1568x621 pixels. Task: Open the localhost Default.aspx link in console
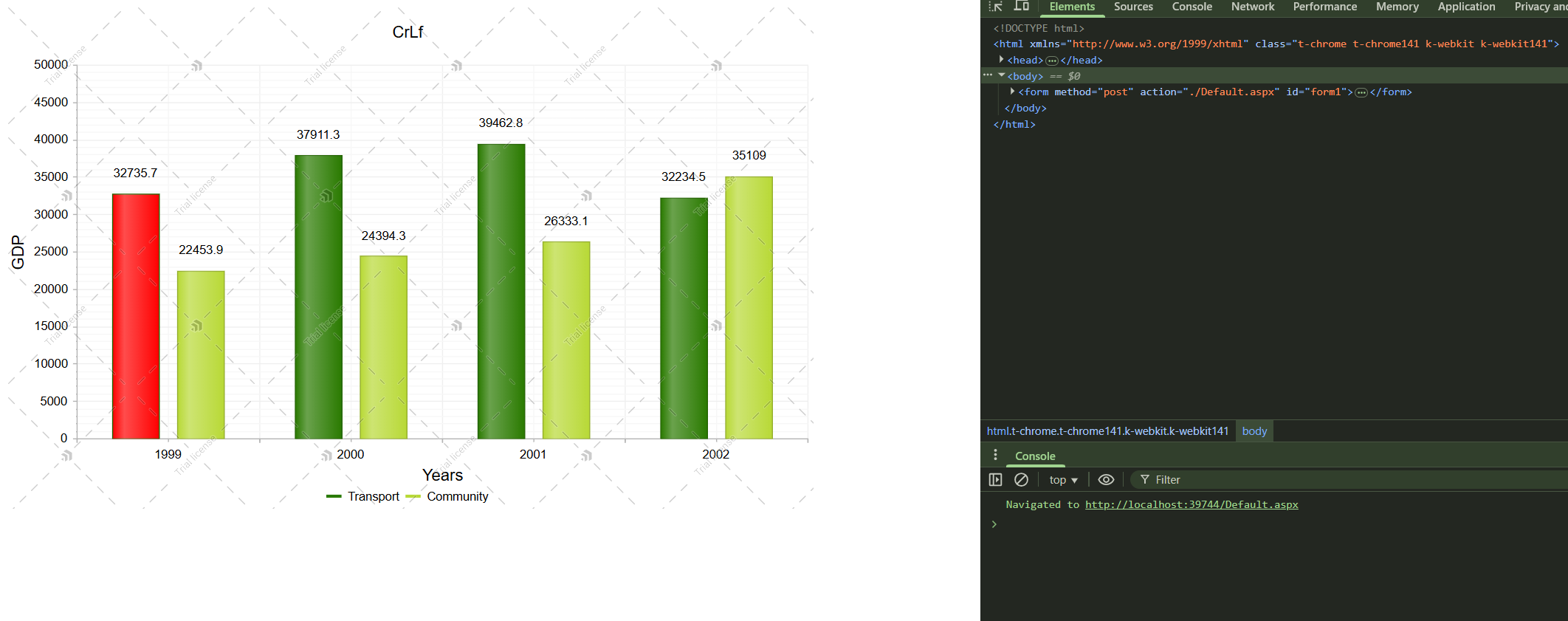pyautogui.click(x=1191, y=505)
